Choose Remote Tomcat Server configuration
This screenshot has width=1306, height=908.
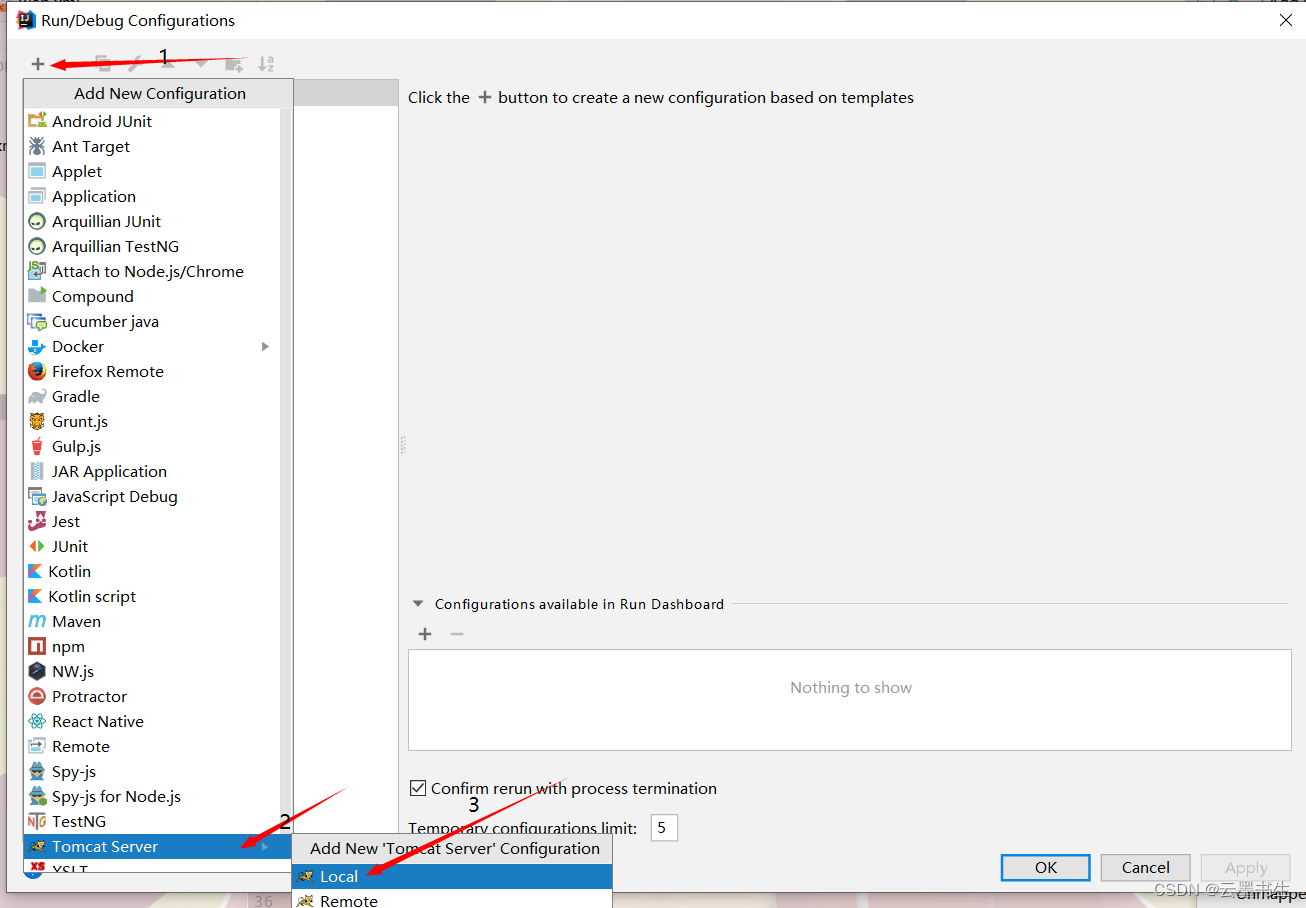pyautogui.click(x=452, y=900)
